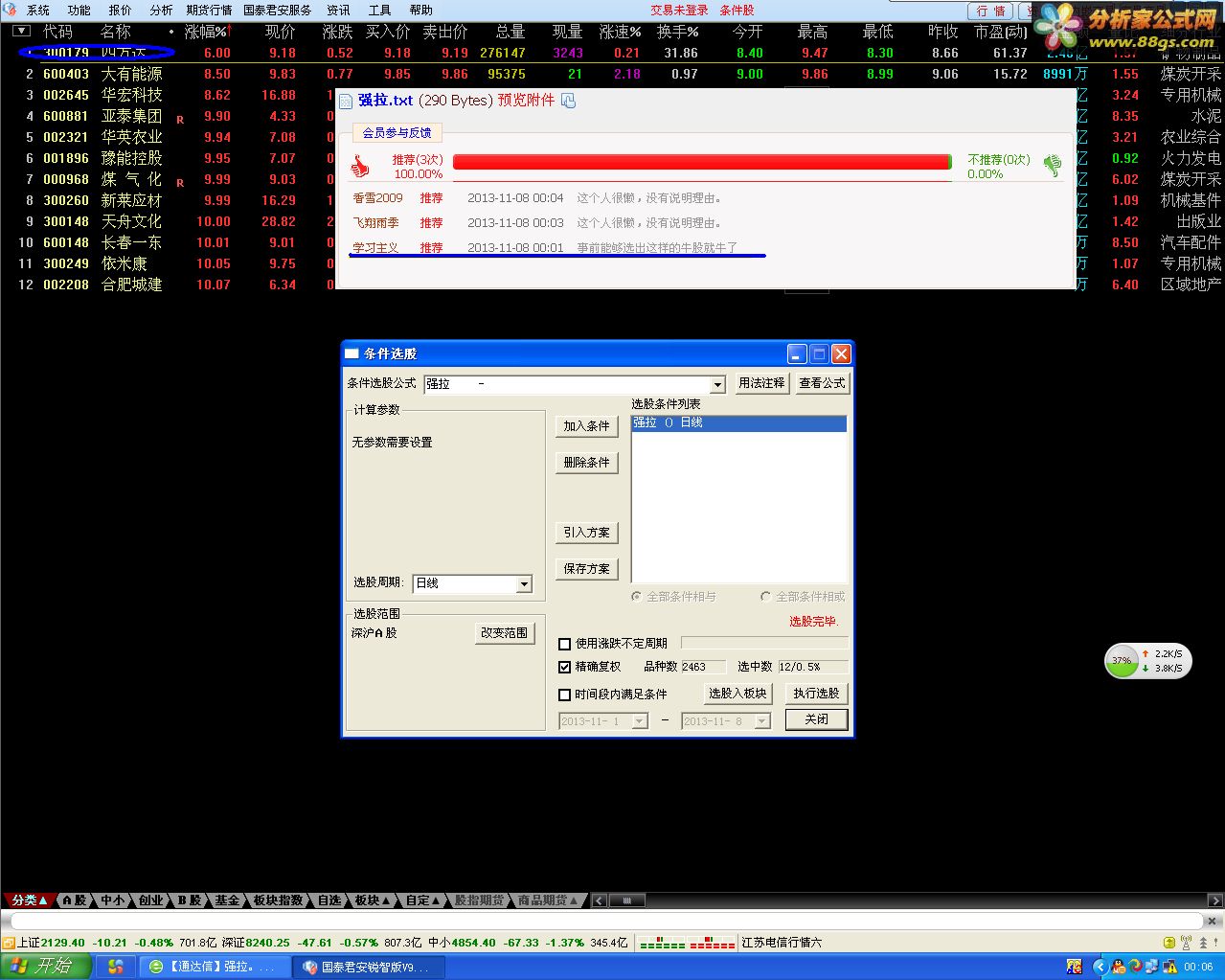The image size is (1225, 980).
Task: Open the 国泰君安锐智版 taskbar window
Action: [367, 968]
